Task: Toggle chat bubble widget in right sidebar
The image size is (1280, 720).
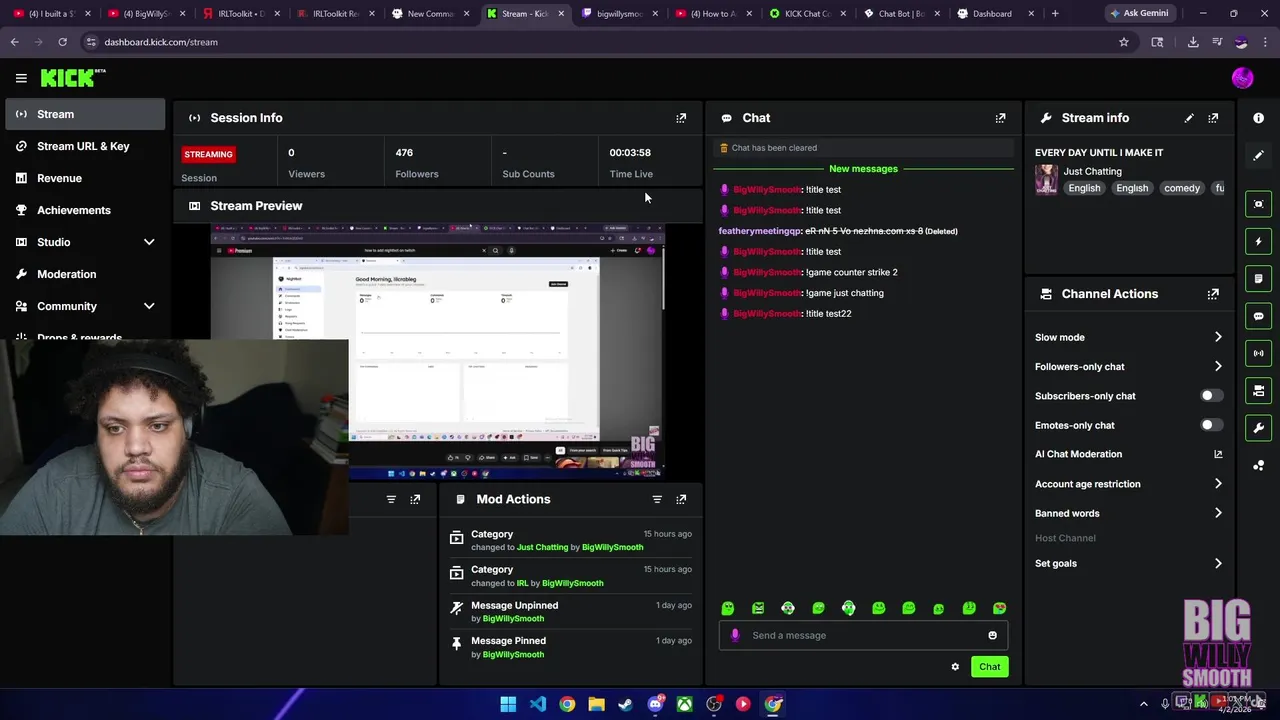Action: click(x=1259, y=316)
